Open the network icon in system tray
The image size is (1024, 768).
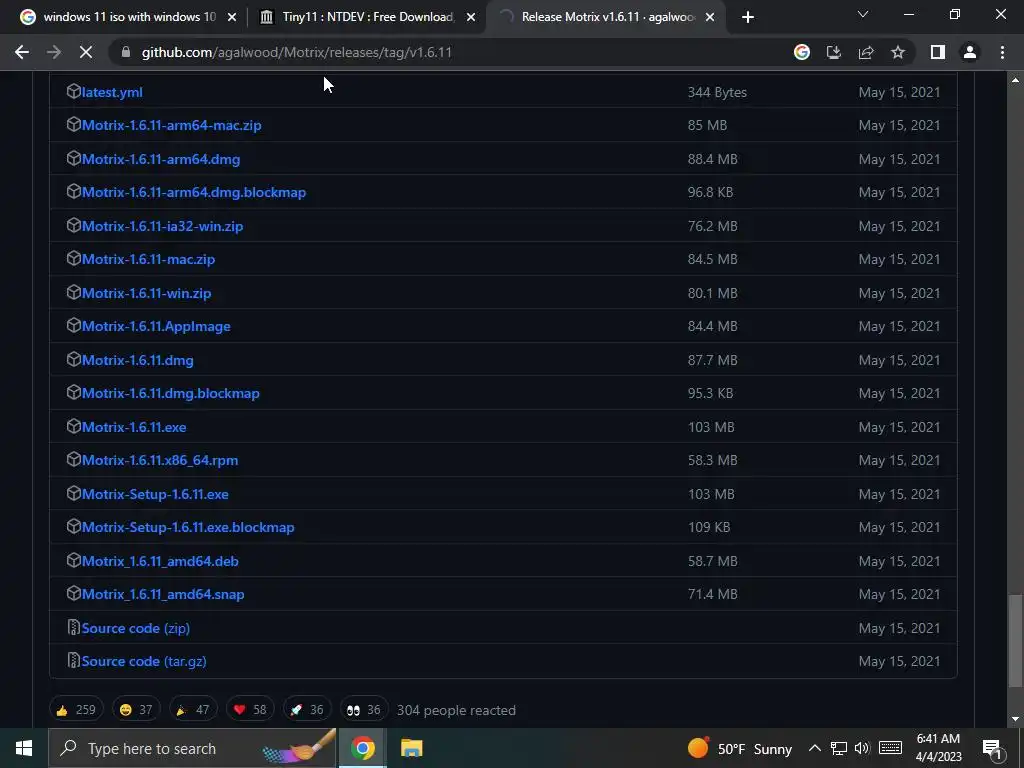[839, 748]
